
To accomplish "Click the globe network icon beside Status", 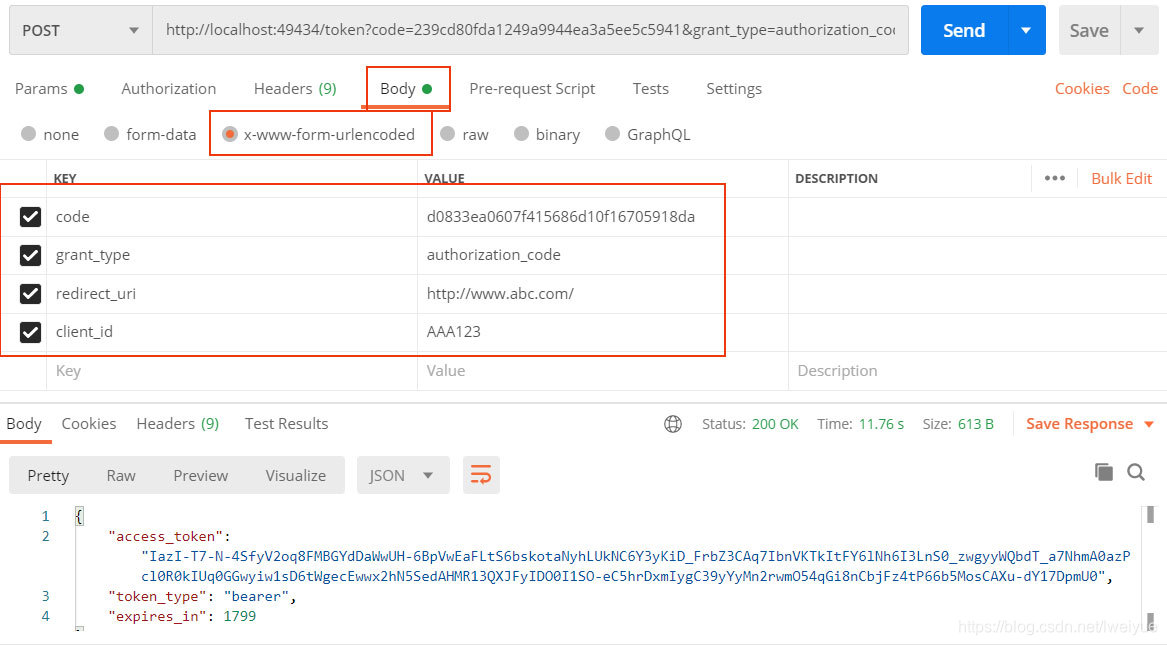I will pos(673,424).
